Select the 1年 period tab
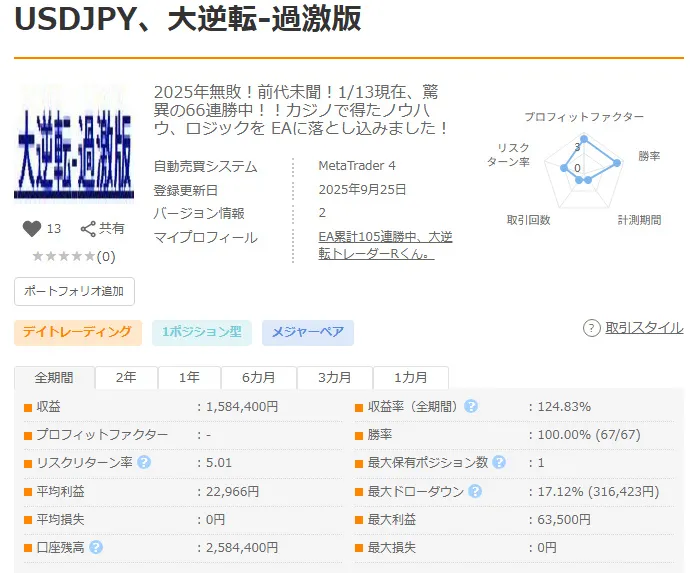 point(189,378)
